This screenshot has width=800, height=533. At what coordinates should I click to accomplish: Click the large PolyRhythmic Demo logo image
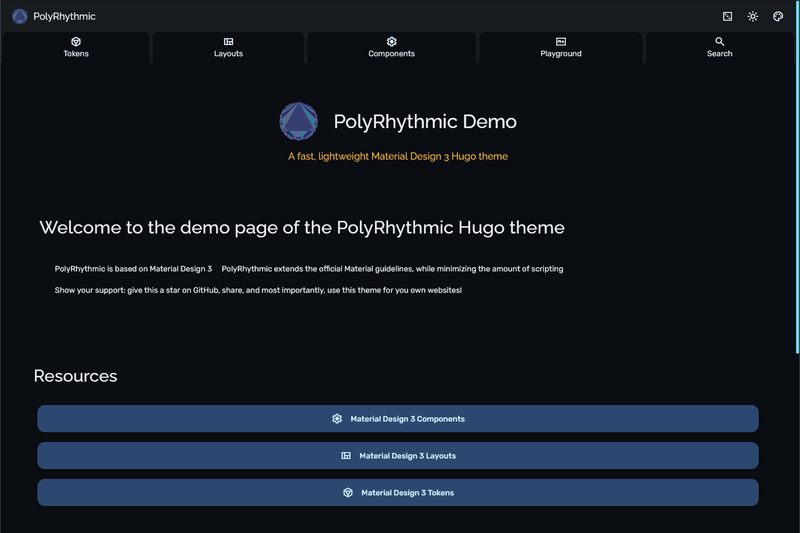(298, 121)
